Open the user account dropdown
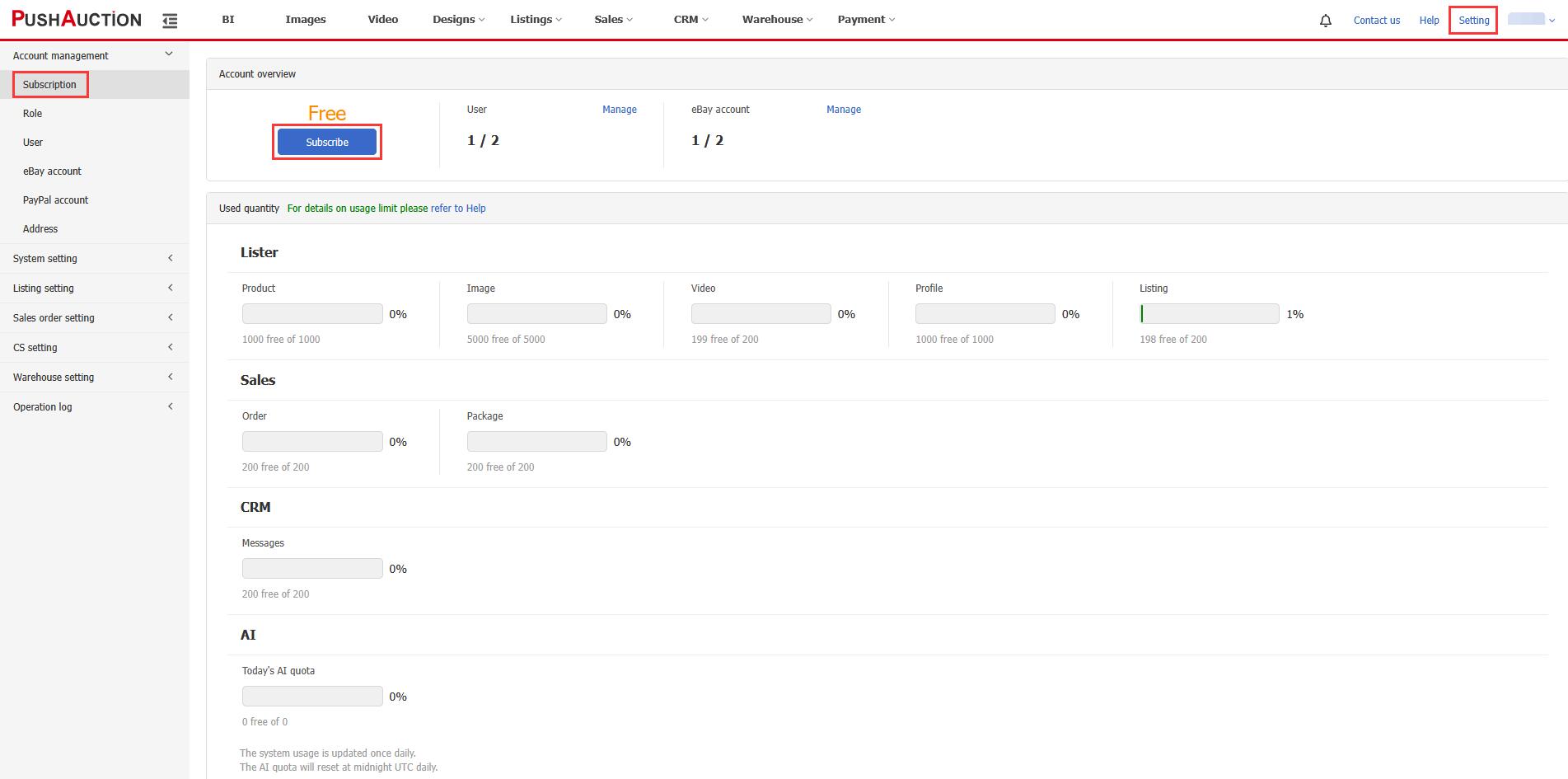This screenshot has width=1568, height=779. coord(1531,20)
